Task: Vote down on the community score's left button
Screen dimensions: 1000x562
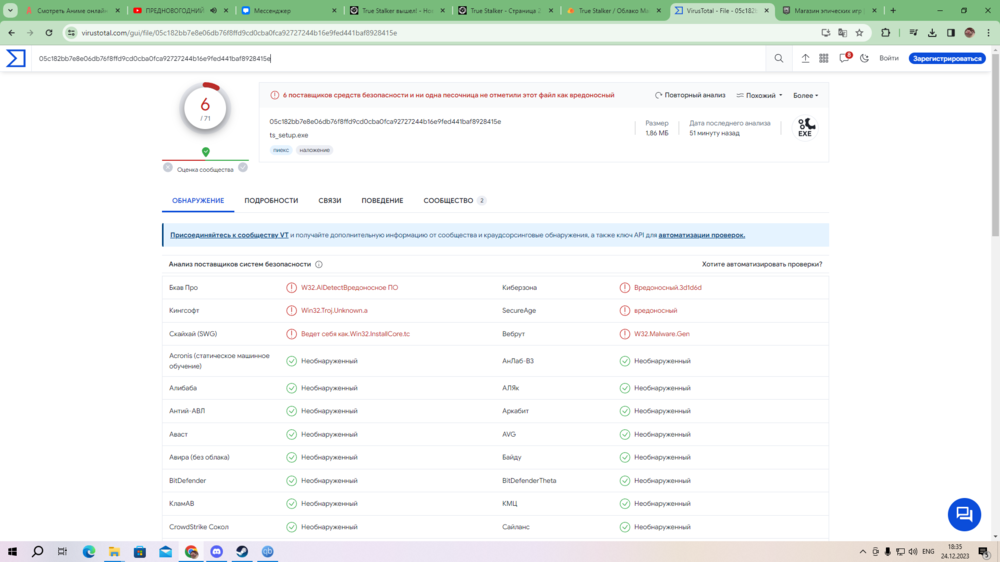Action: pyautogui.click(x=168, y=167)
